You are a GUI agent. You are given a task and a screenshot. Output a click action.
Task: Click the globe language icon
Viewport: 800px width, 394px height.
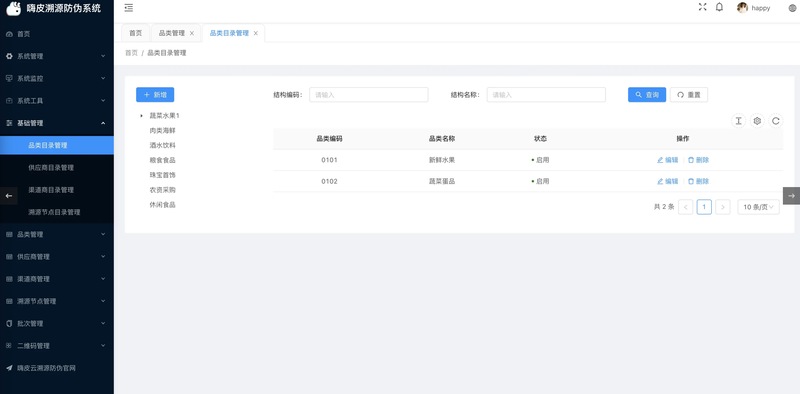[x=792, y=8]
